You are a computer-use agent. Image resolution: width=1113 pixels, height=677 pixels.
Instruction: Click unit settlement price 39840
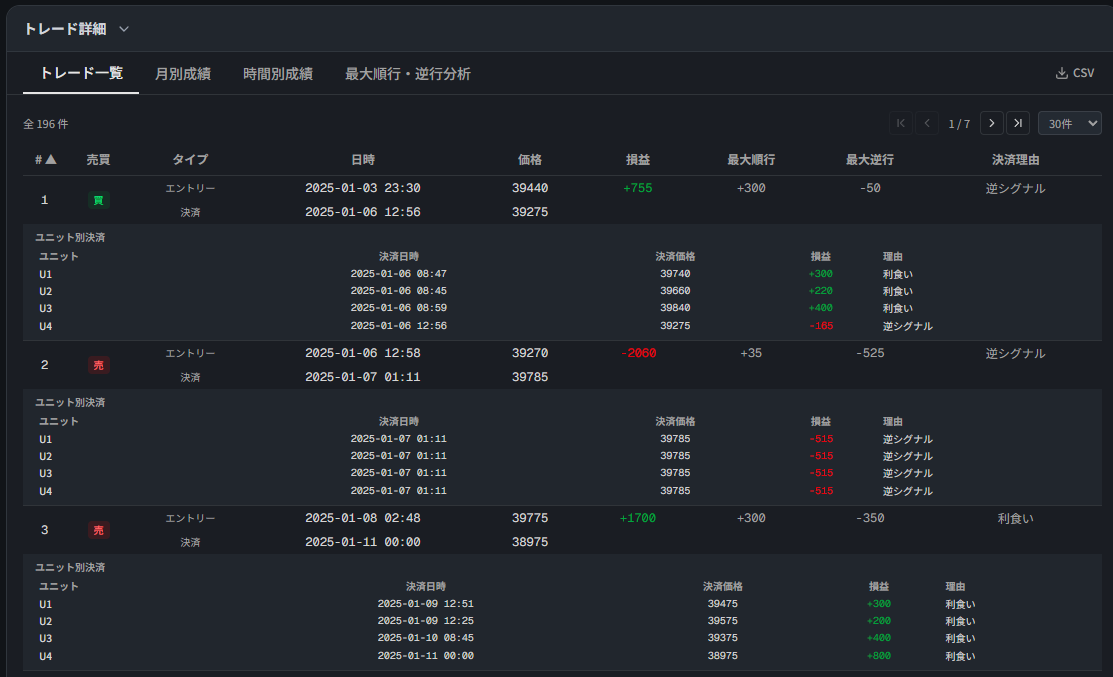pyautogui.click(x=675, y=308)
